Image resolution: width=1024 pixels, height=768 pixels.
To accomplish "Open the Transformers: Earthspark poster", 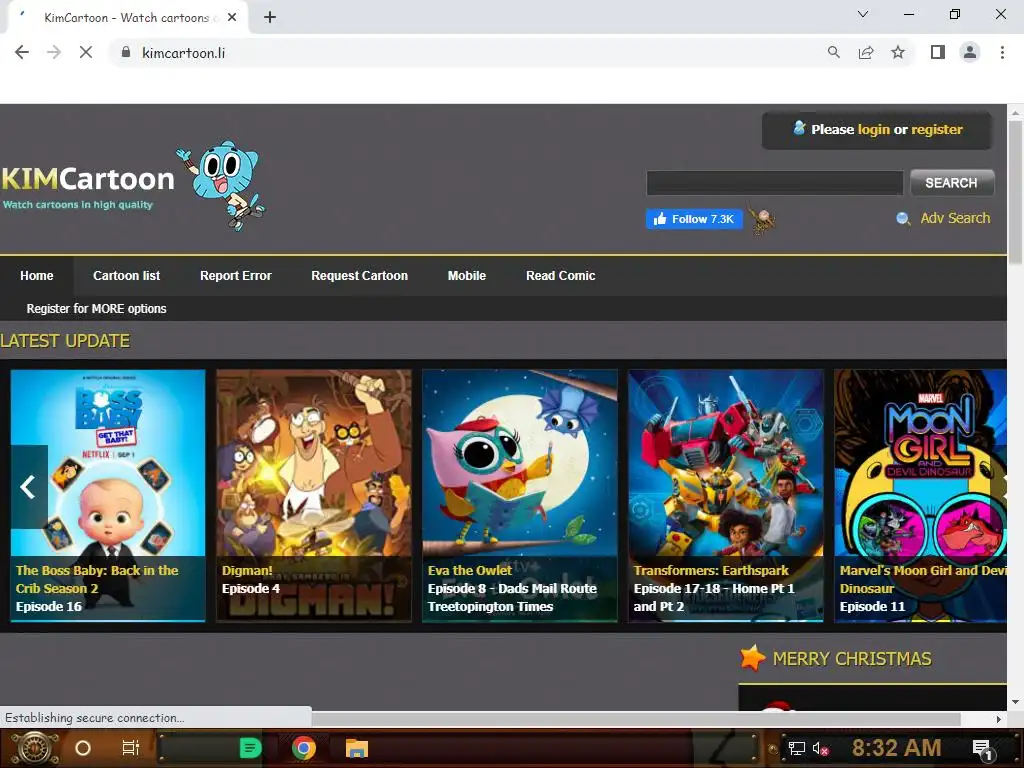I will 726,495.
